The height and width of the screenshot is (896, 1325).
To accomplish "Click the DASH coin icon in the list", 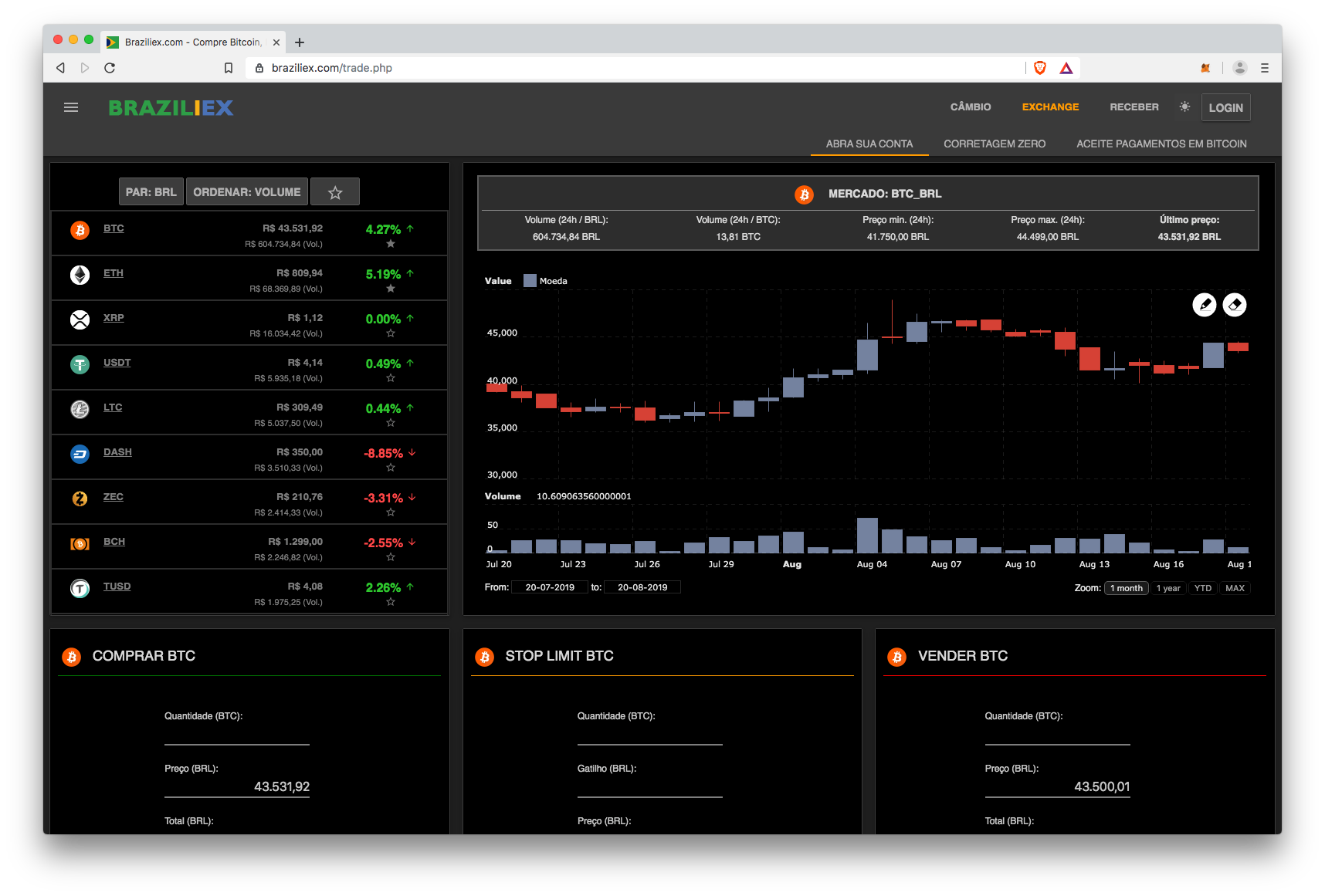I will (x=80, y=454).
